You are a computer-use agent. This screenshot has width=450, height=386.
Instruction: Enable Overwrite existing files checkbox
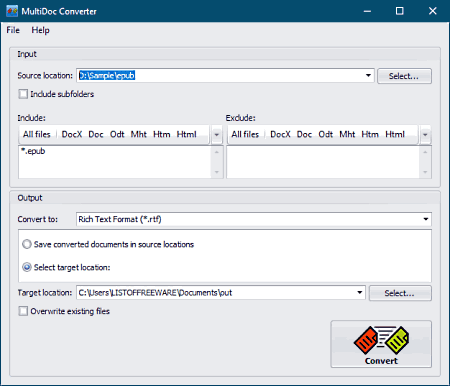click(23, 311)
